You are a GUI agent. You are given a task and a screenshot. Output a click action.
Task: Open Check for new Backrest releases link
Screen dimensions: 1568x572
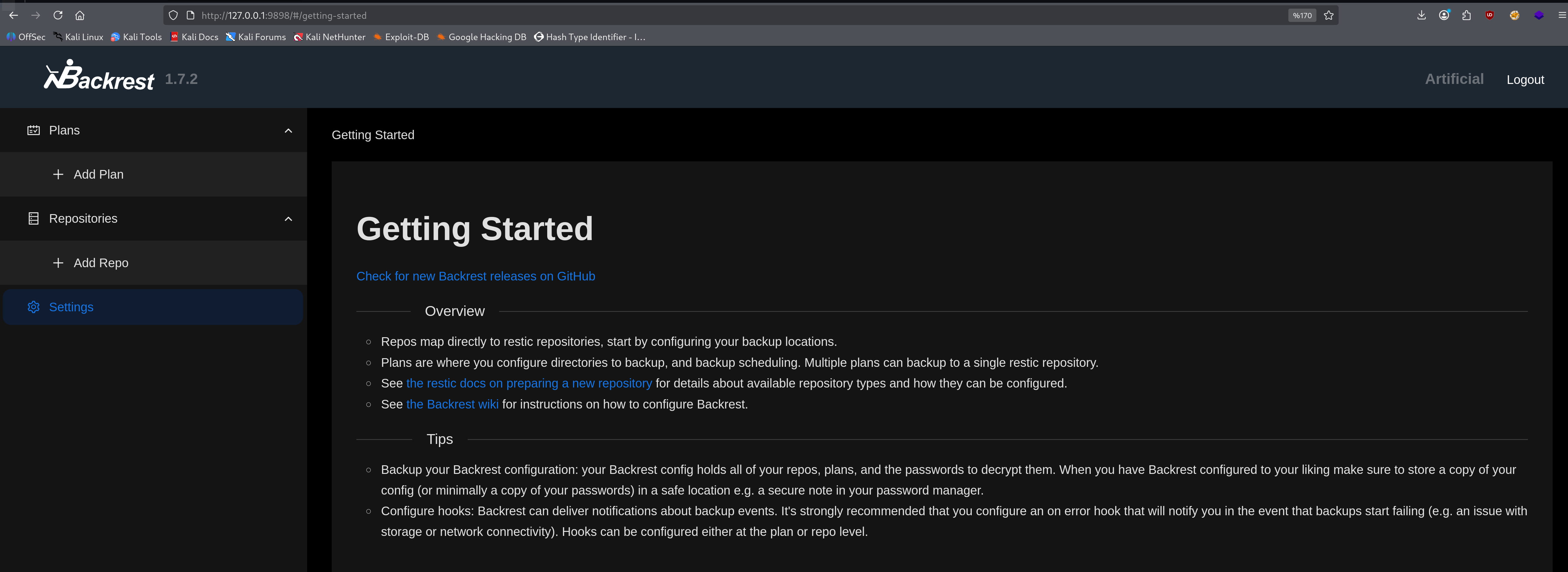point(475,276)
